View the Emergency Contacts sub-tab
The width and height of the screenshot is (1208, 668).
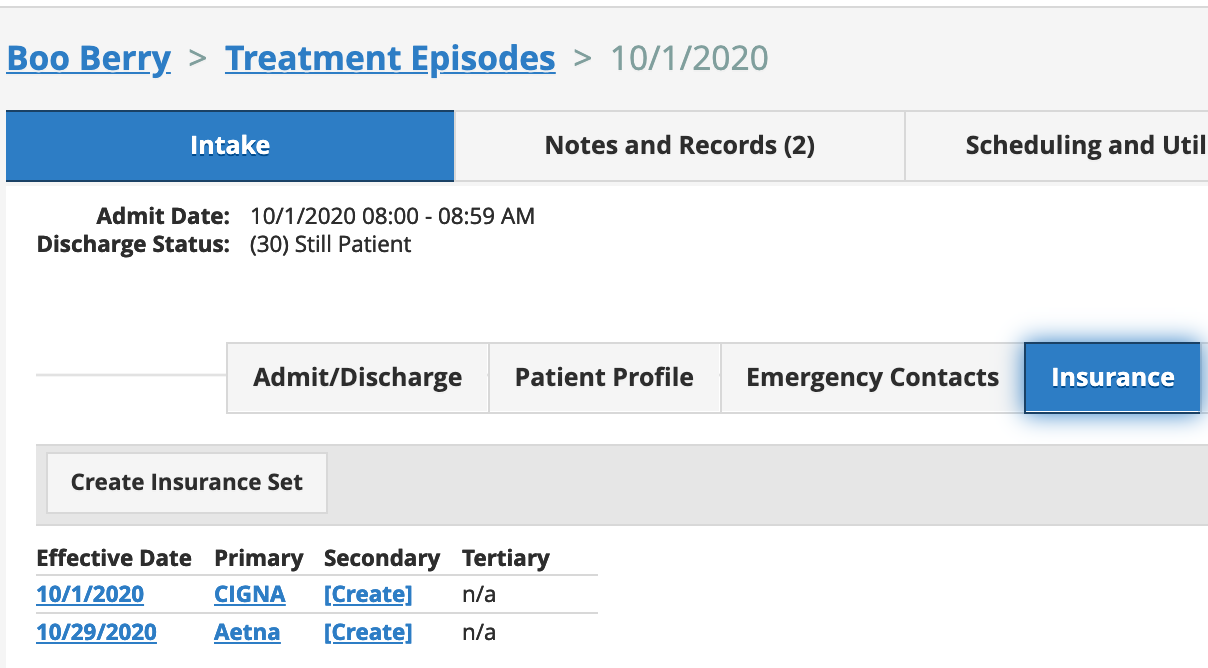pos(871,377)
